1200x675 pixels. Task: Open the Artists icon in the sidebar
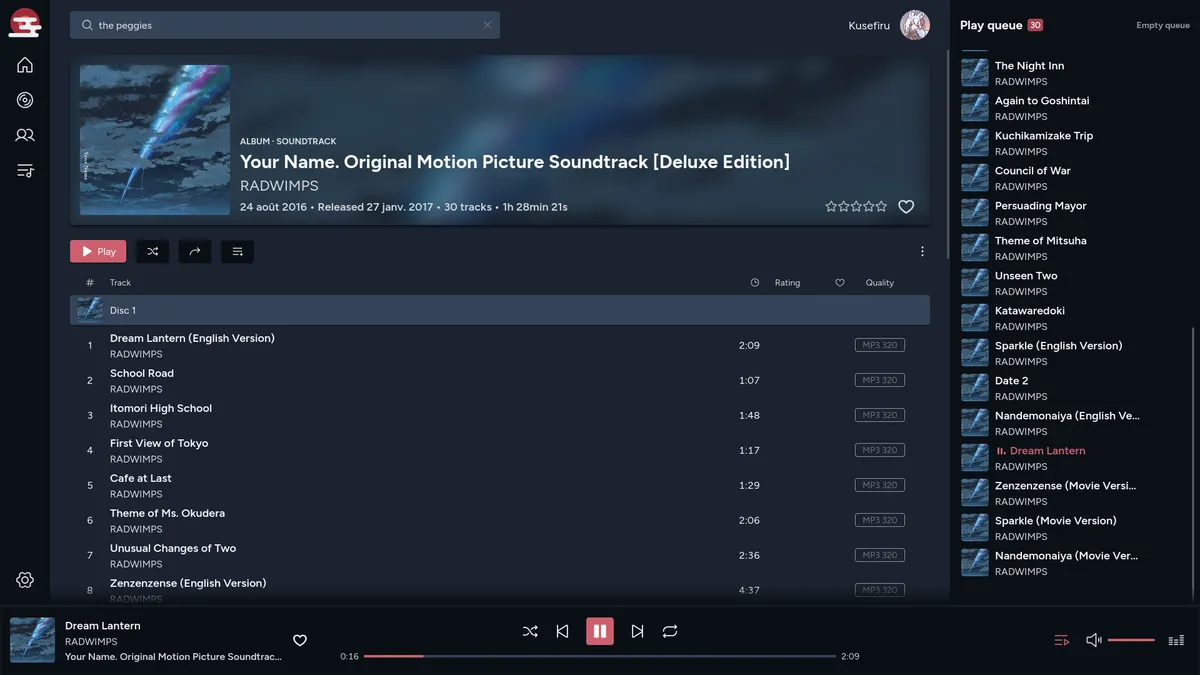(25, 135)
